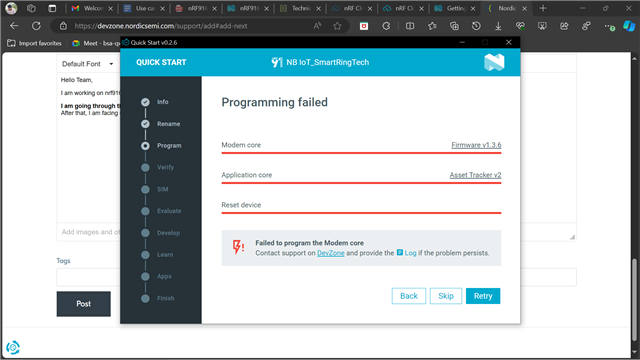Select the Verify step circle

click(x=145, y=167)
